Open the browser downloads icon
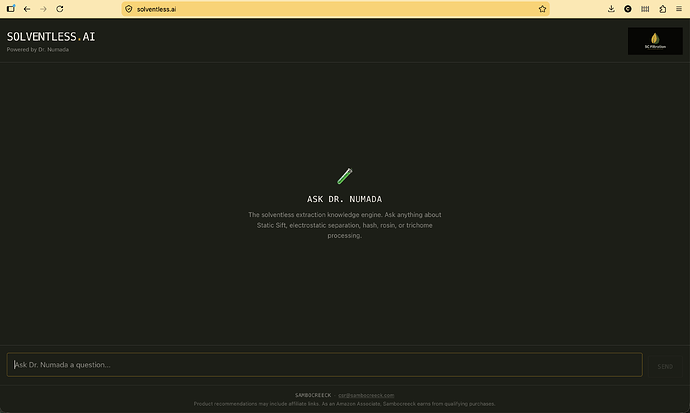690x413 pixels. pyautogui.click(x=611, y=9)
